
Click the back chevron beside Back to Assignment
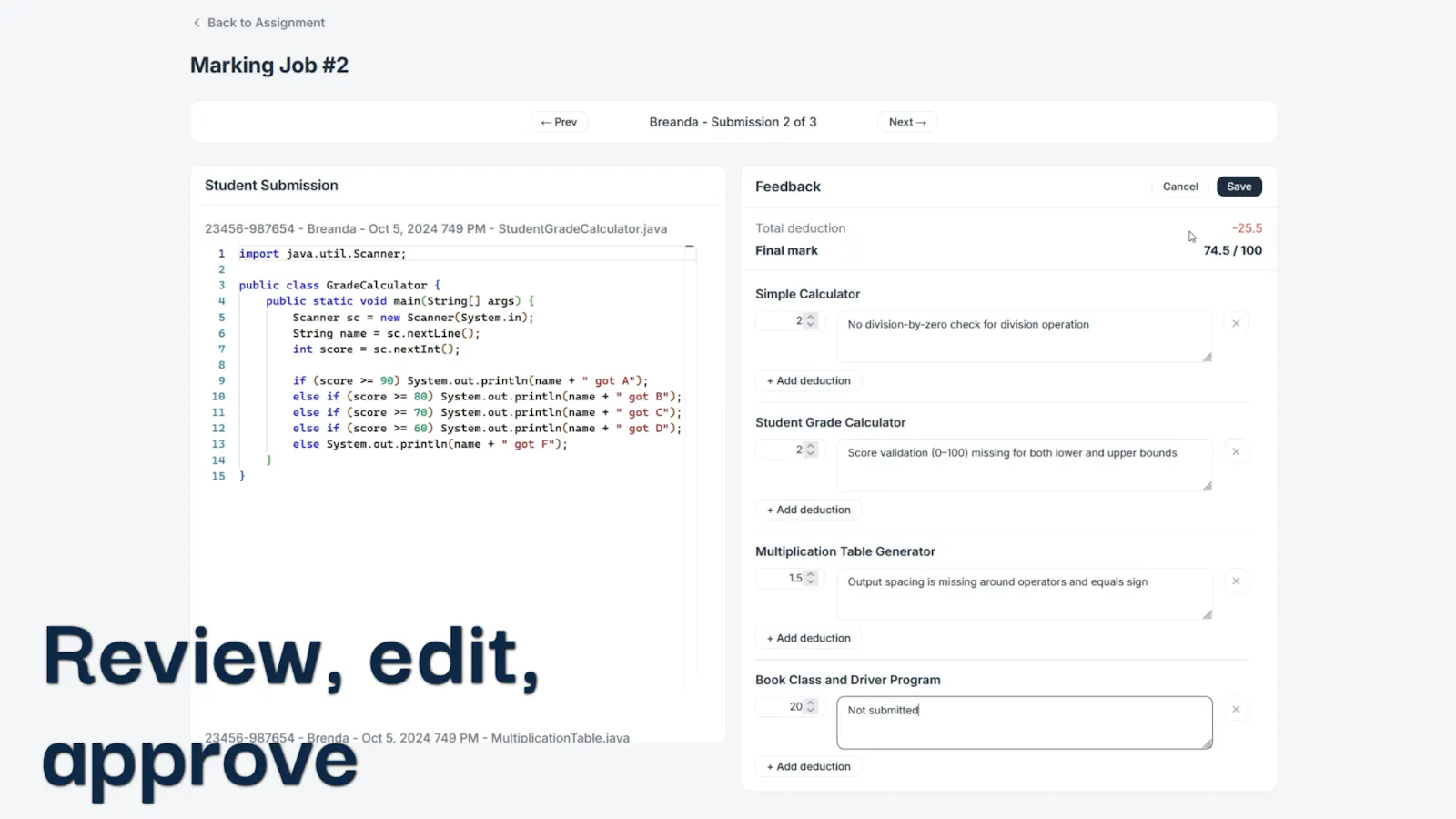coord(197,23)
